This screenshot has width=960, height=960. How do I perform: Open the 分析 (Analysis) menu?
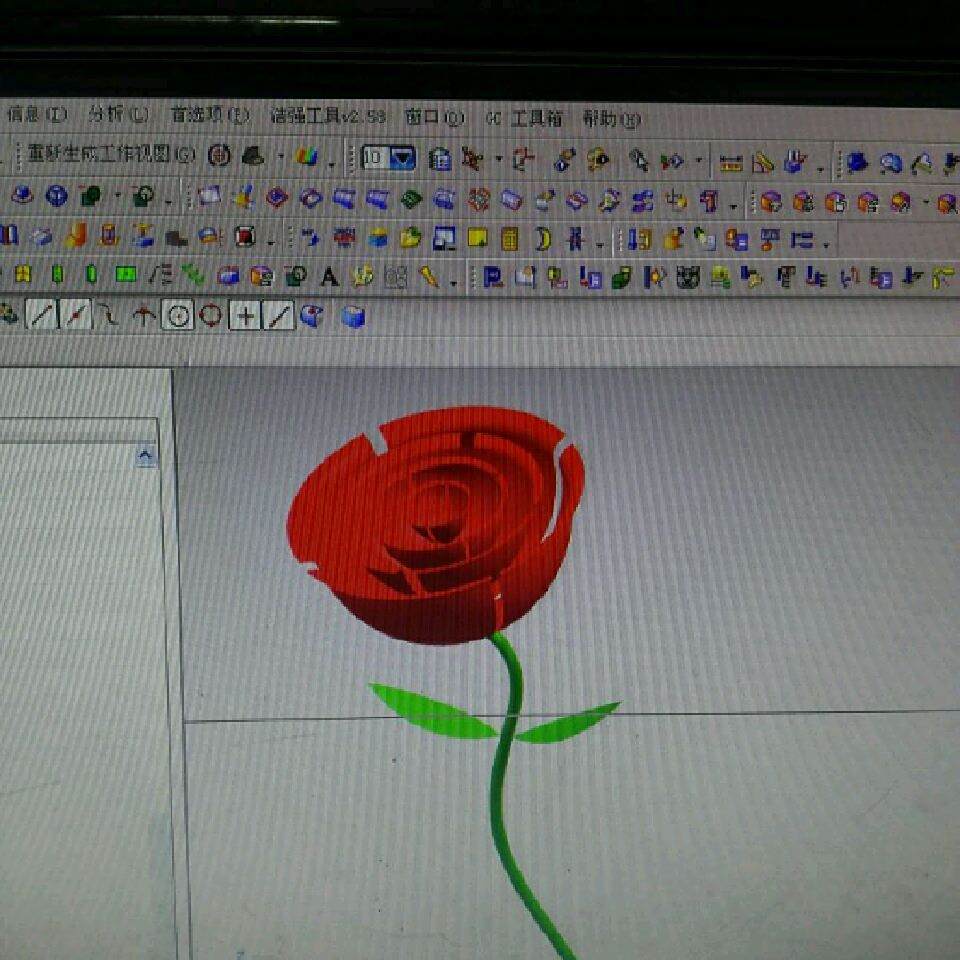[118, 115]
